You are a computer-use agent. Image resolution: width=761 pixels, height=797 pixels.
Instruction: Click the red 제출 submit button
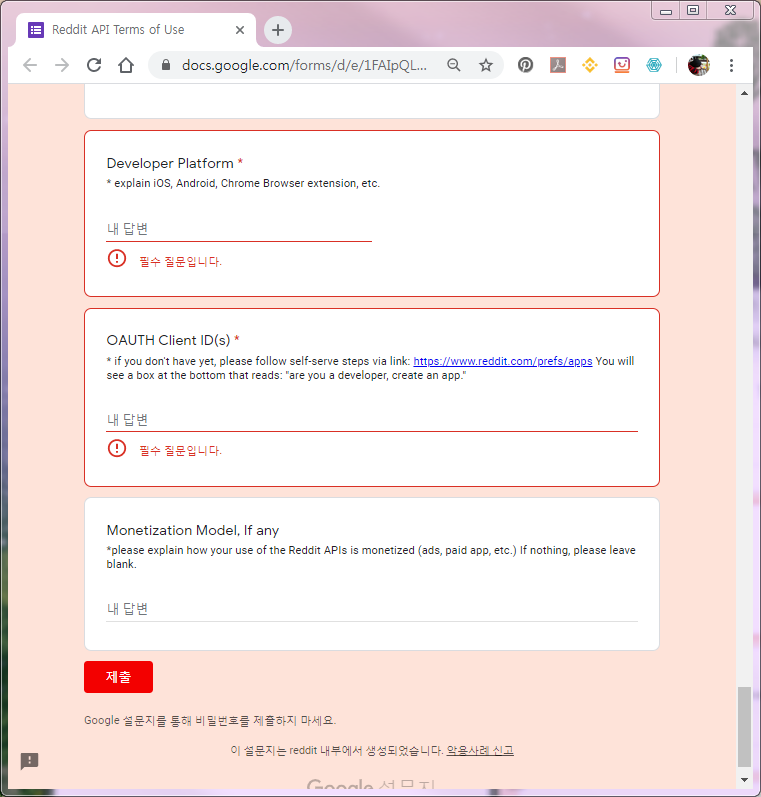pyautogui.click(x=118, y=677)
